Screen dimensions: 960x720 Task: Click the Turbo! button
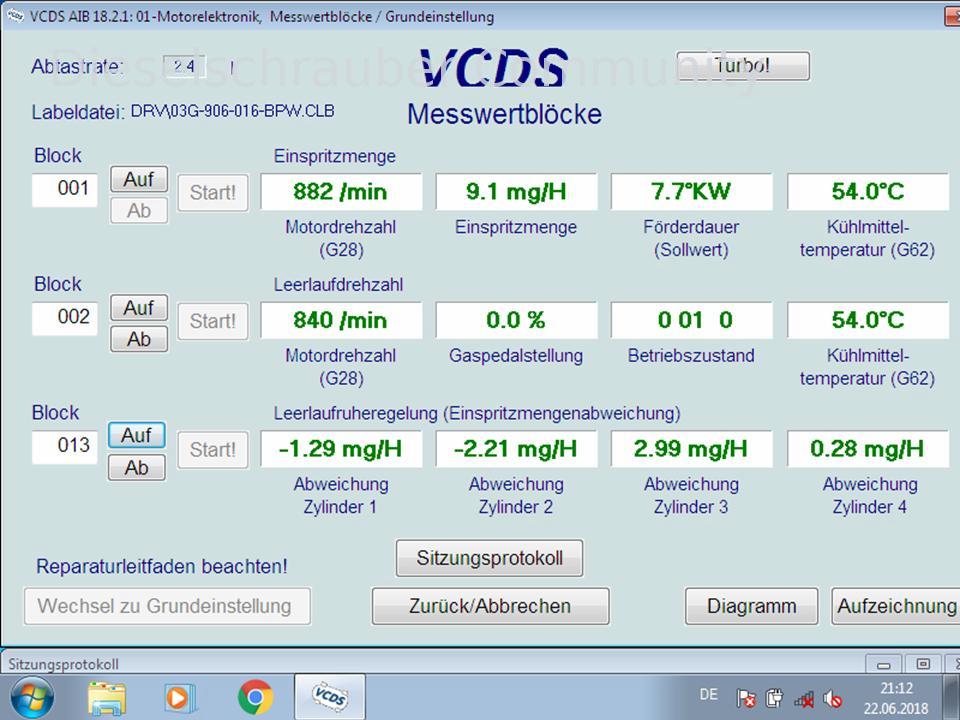pyautogui.click(x=743, y=66)
